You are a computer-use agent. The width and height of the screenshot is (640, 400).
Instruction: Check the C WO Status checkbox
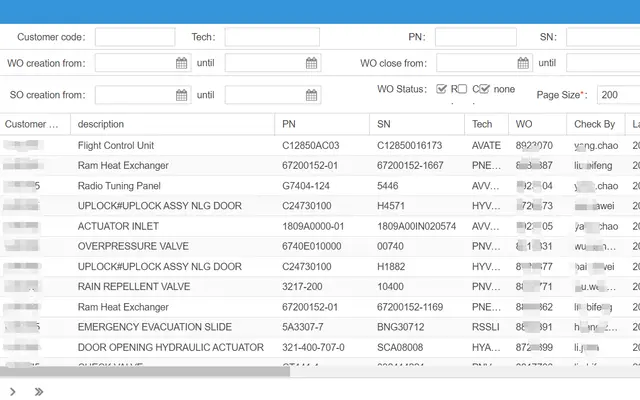pos(462,89)
